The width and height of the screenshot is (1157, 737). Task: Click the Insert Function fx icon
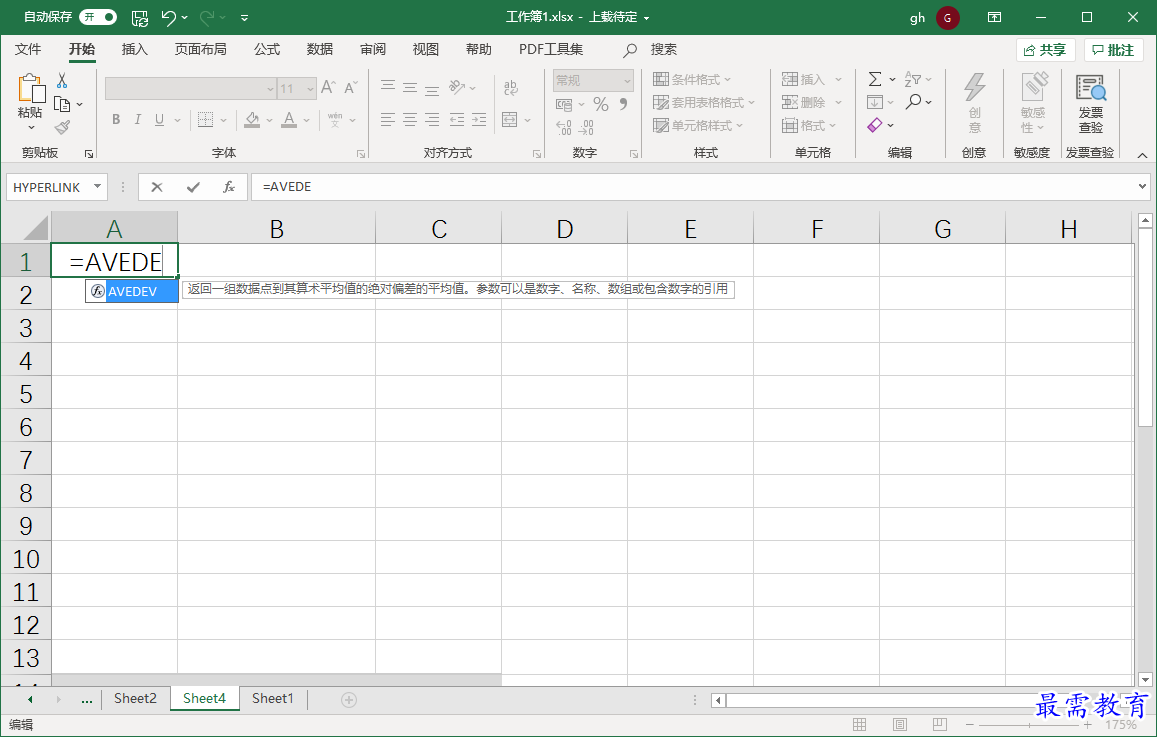point(229,187)
